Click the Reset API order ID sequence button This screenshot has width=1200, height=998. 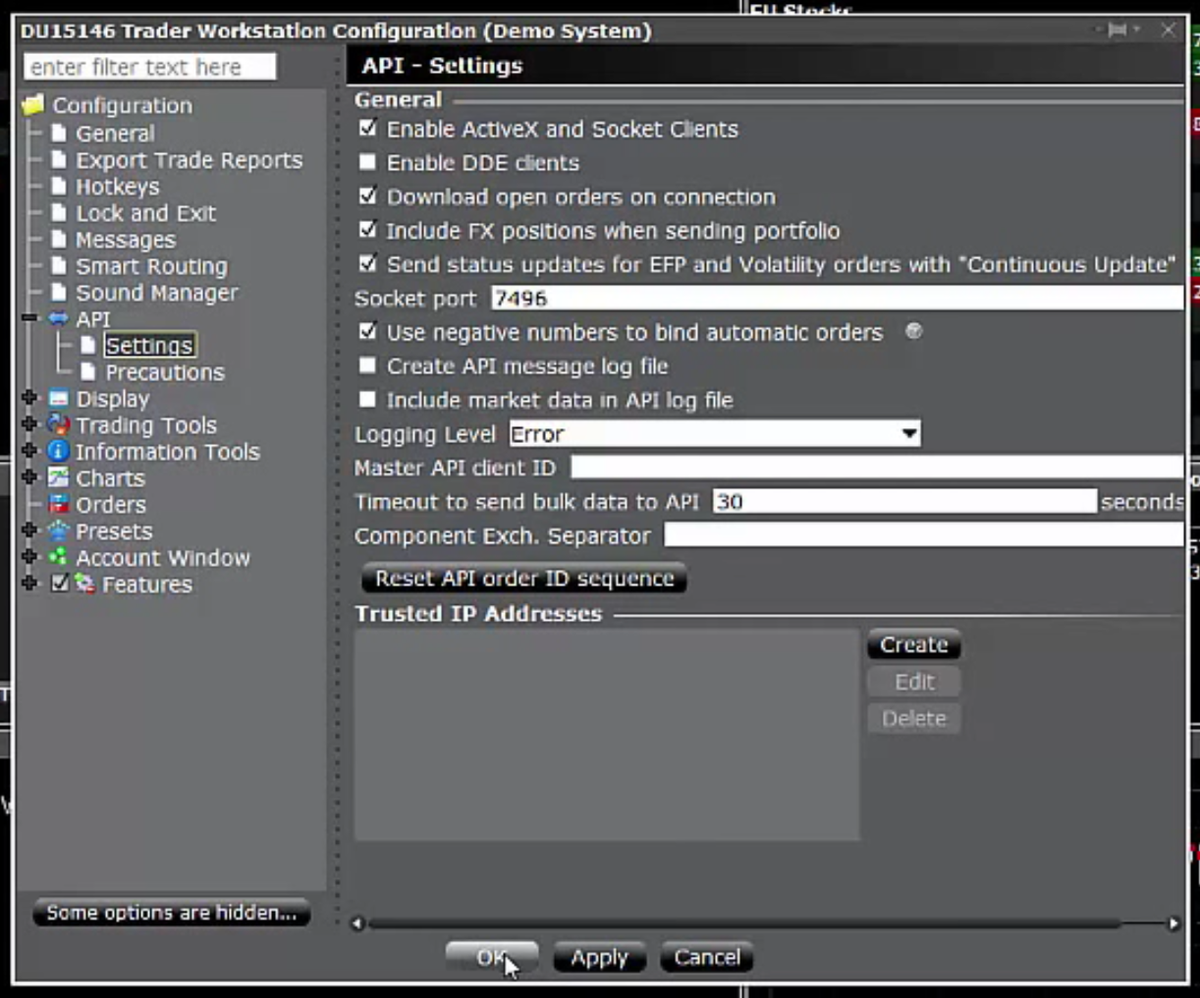click(x=524, y=578)
